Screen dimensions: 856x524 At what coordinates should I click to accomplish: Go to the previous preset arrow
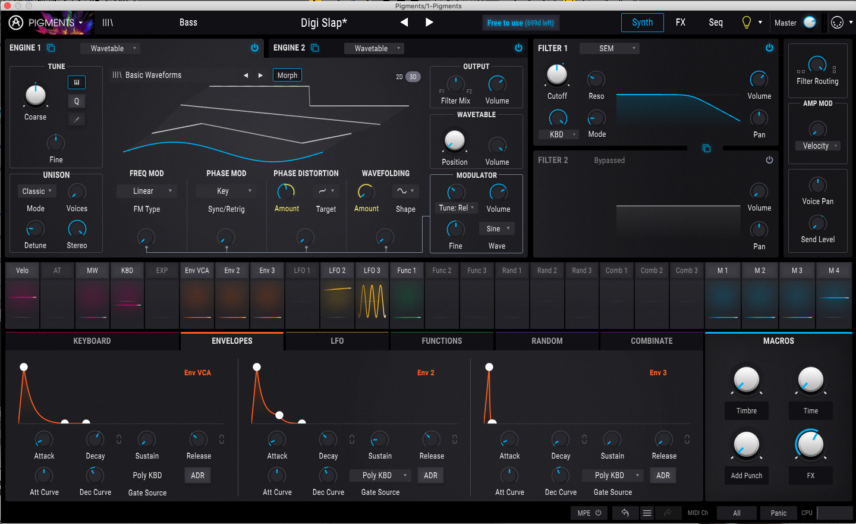pos(404,22)
